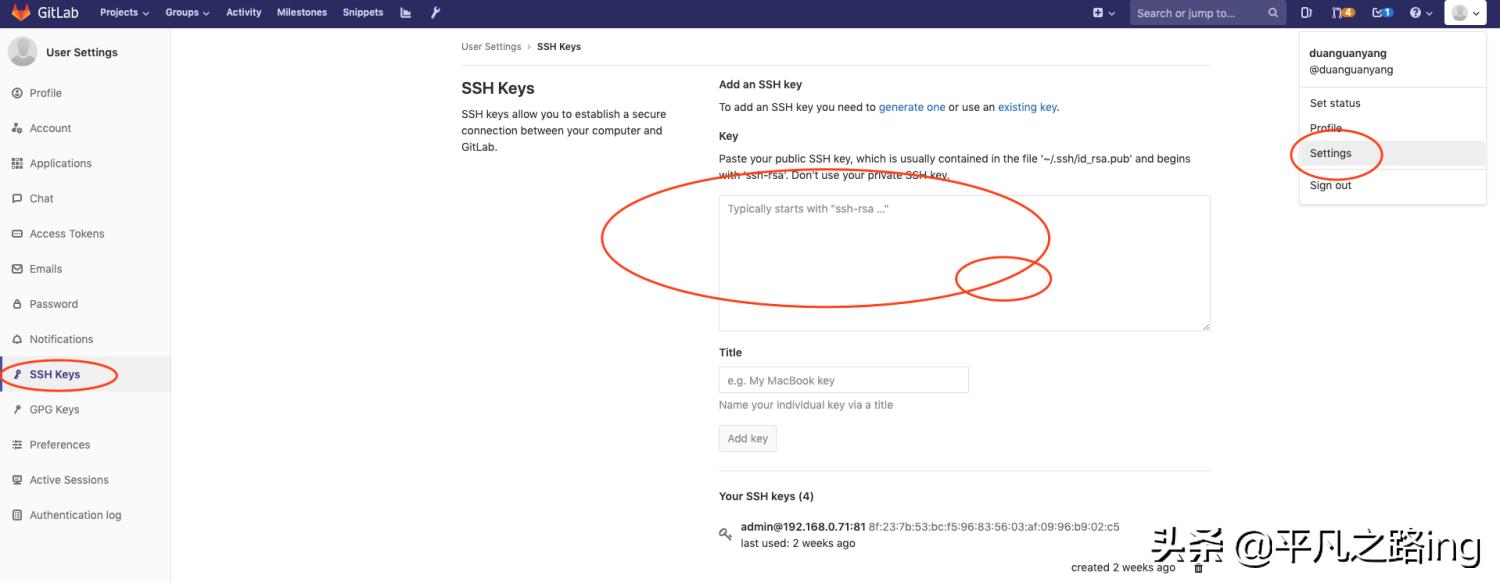The image size is (1500, 583).
Task: Switch to the Milestones section
Action: pos(301,12)
